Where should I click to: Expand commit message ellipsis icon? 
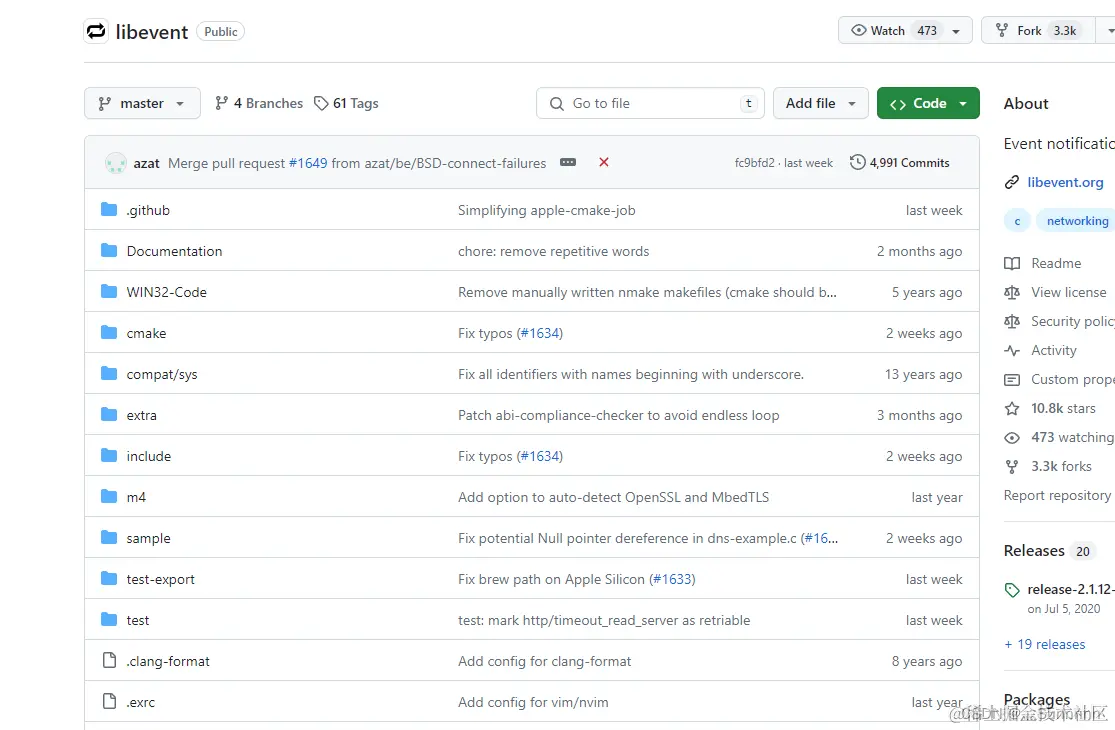[567, 162]
